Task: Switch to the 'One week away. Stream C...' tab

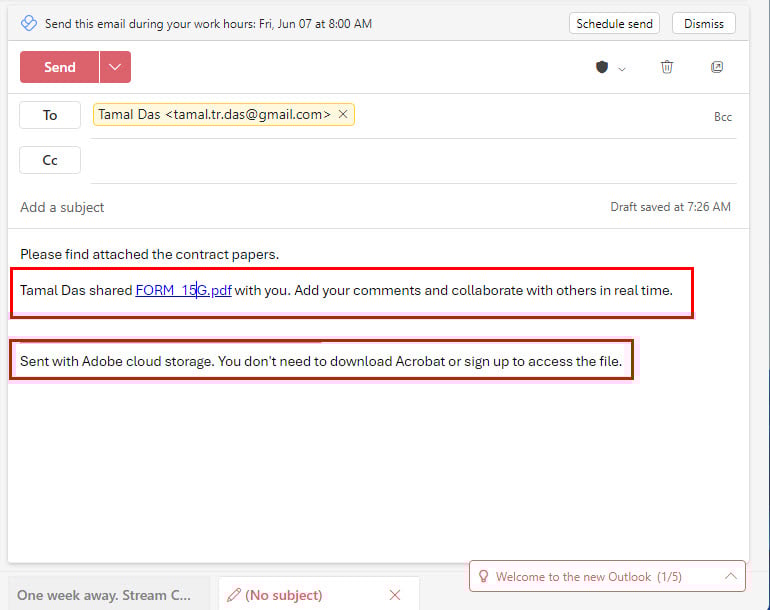Action: [x=109, y=595]
